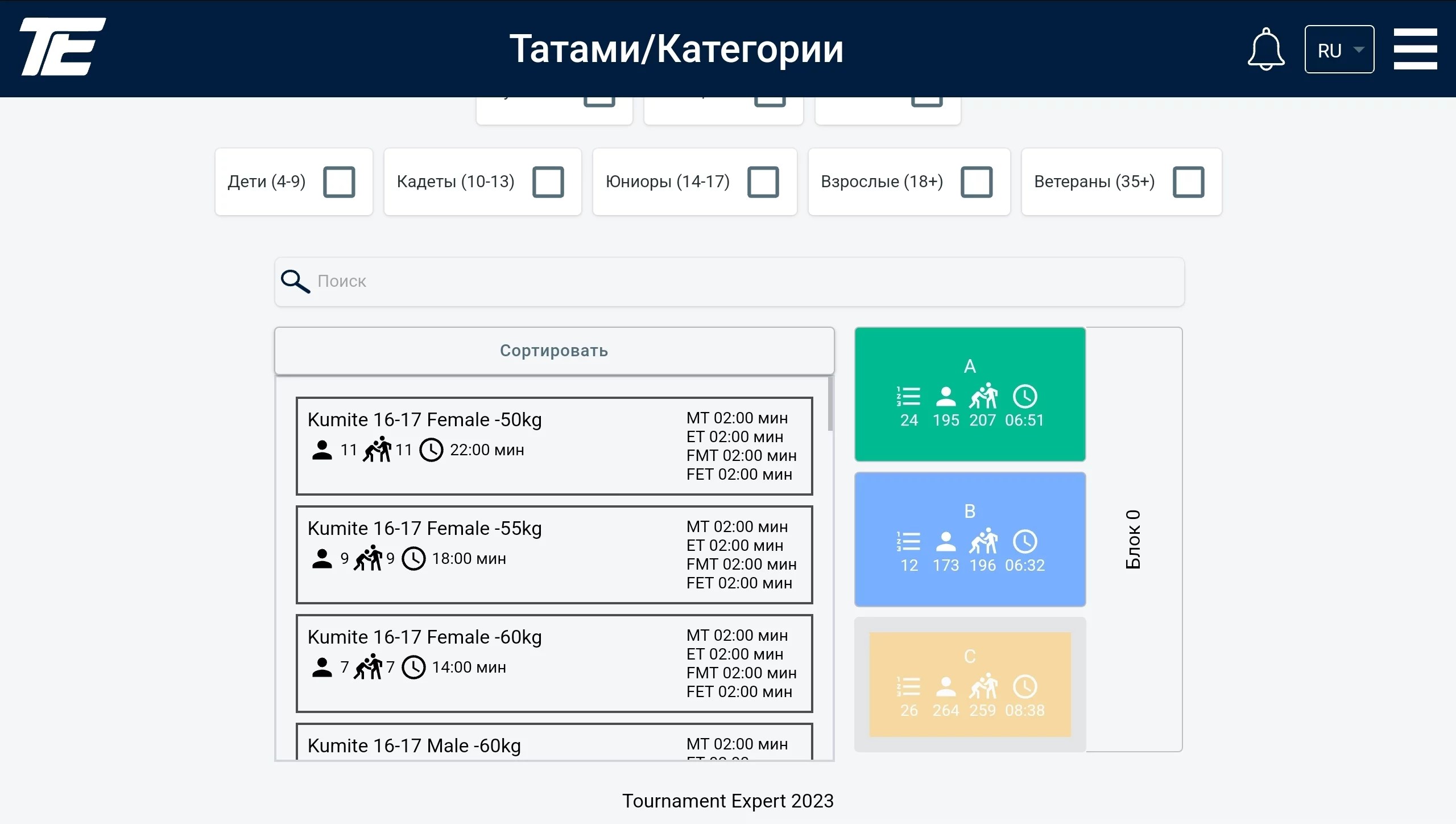Viewport: 1456px width, 824px height.
Task: Click 08:38 time in tatami C
Action: 1024,711
